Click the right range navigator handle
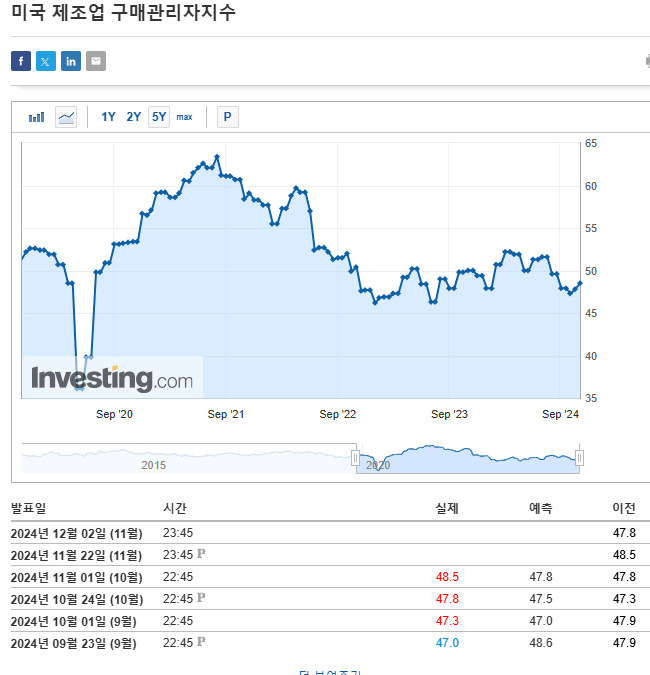This screenshot has height=675, width=650. pos(579,458)
